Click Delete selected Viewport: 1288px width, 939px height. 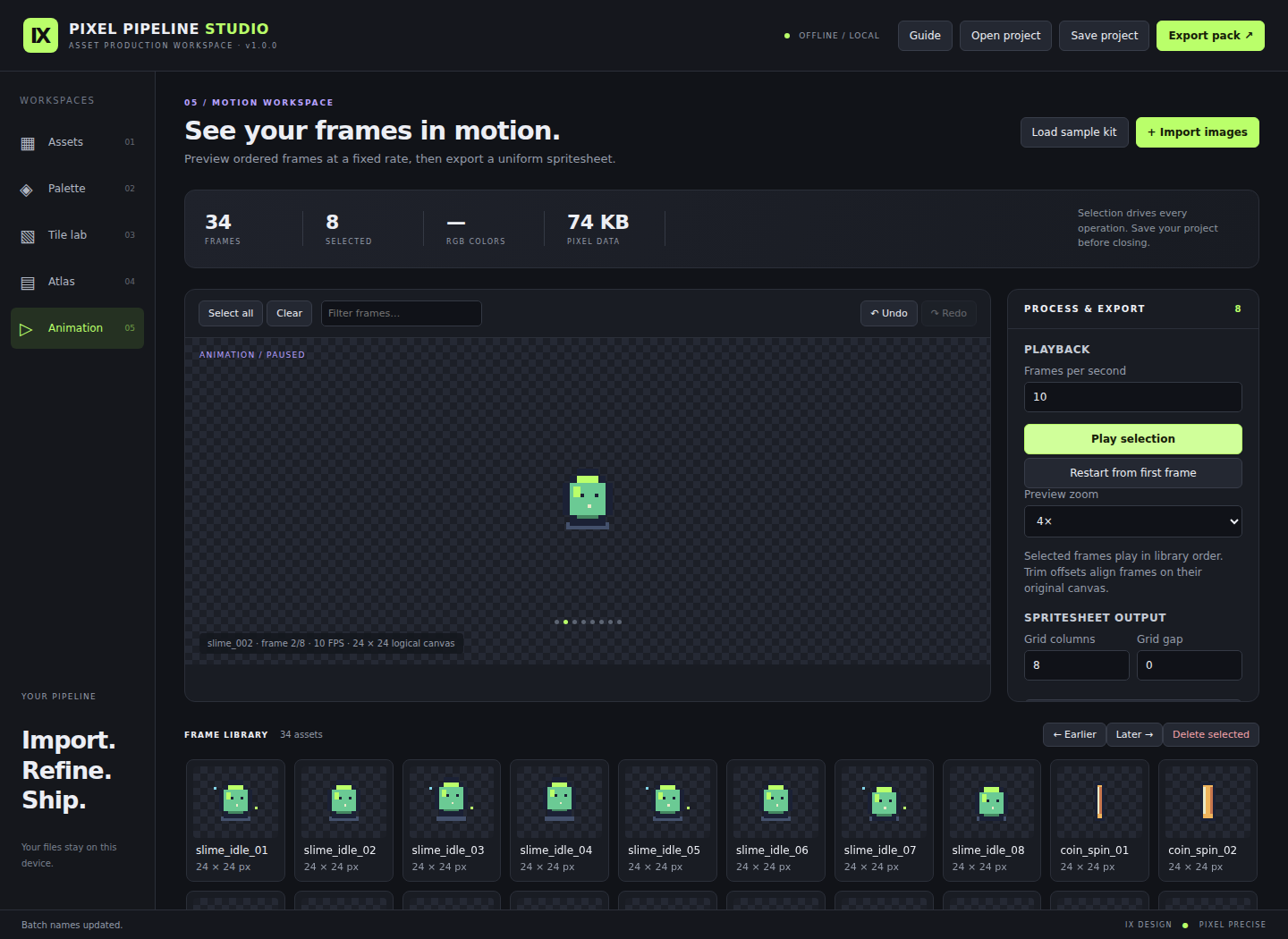1210,734
